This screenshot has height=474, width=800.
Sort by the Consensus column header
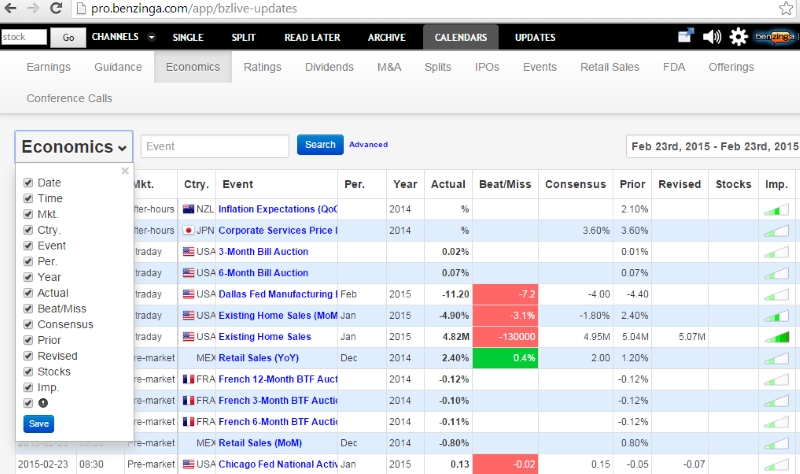tap(575, 184)
